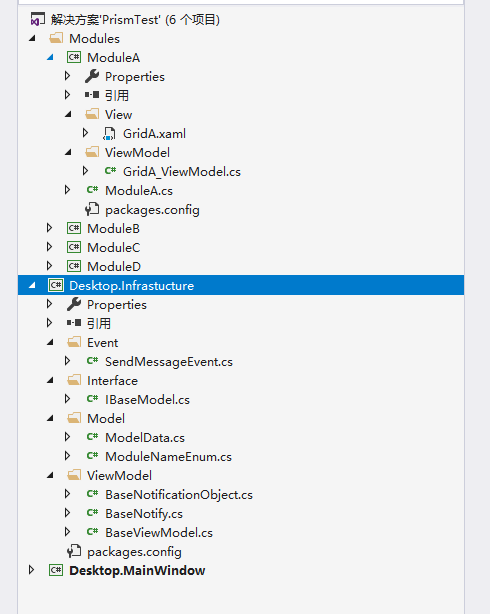Select the GridA.xaml file
Screen dimensions: 490x614
coord(154,134)
